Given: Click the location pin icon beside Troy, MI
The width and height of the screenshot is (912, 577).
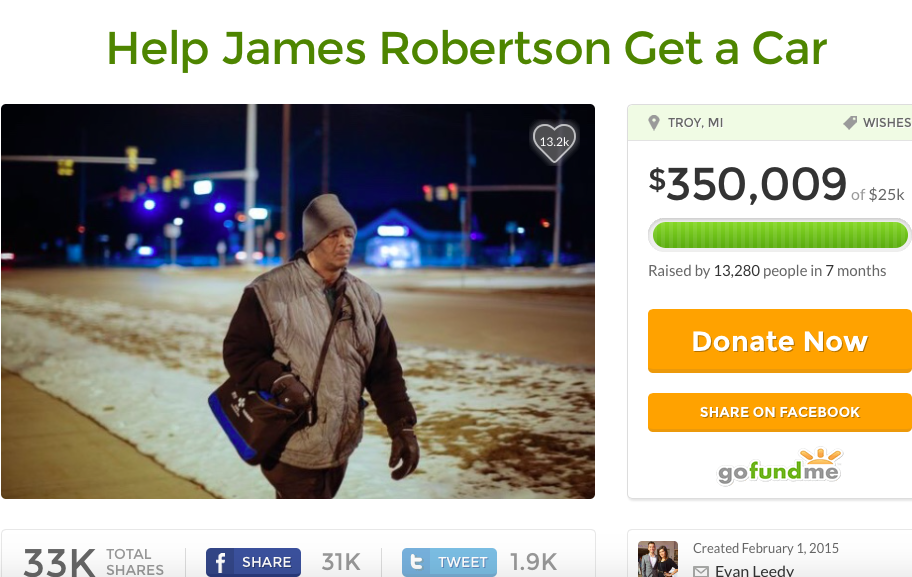Looking at the screenshot, I should click(654, 123).
